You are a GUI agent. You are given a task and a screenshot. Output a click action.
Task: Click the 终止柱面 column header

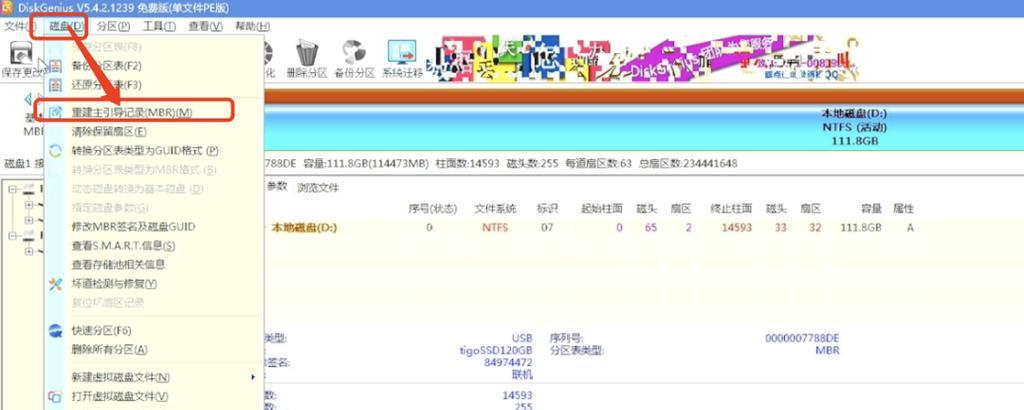pos(731,209)
